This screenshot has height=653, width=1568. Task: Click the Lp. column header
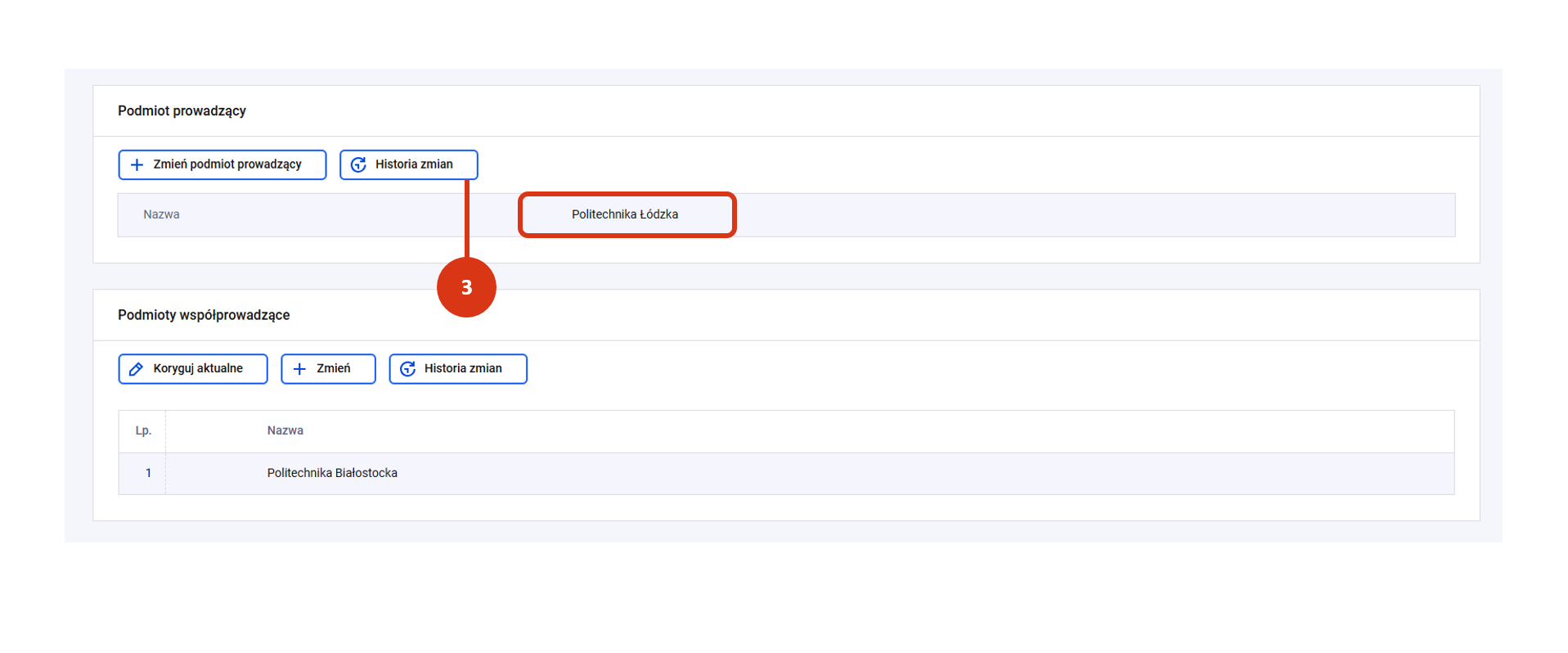pos(143,430)
